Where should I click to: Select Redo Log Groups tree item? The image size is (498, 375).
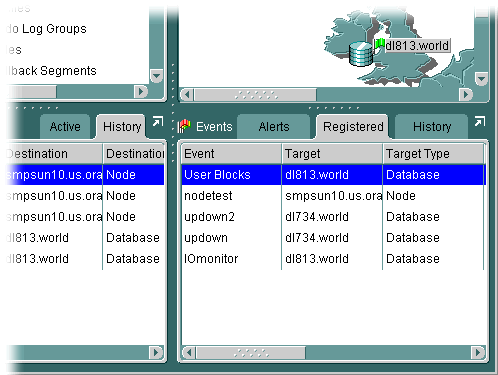pyautogui.click(x=46, y=29)
